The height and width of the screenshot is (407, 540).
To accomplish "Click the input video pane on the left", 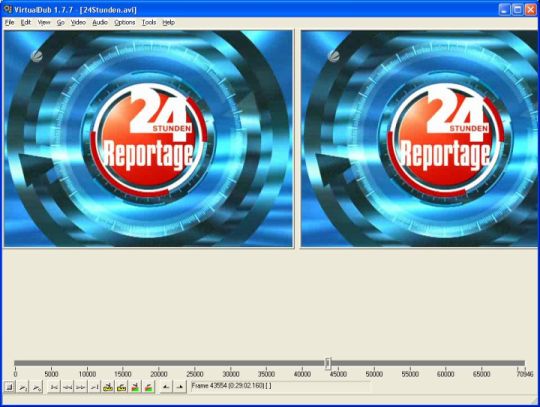I will coord(148,138).
